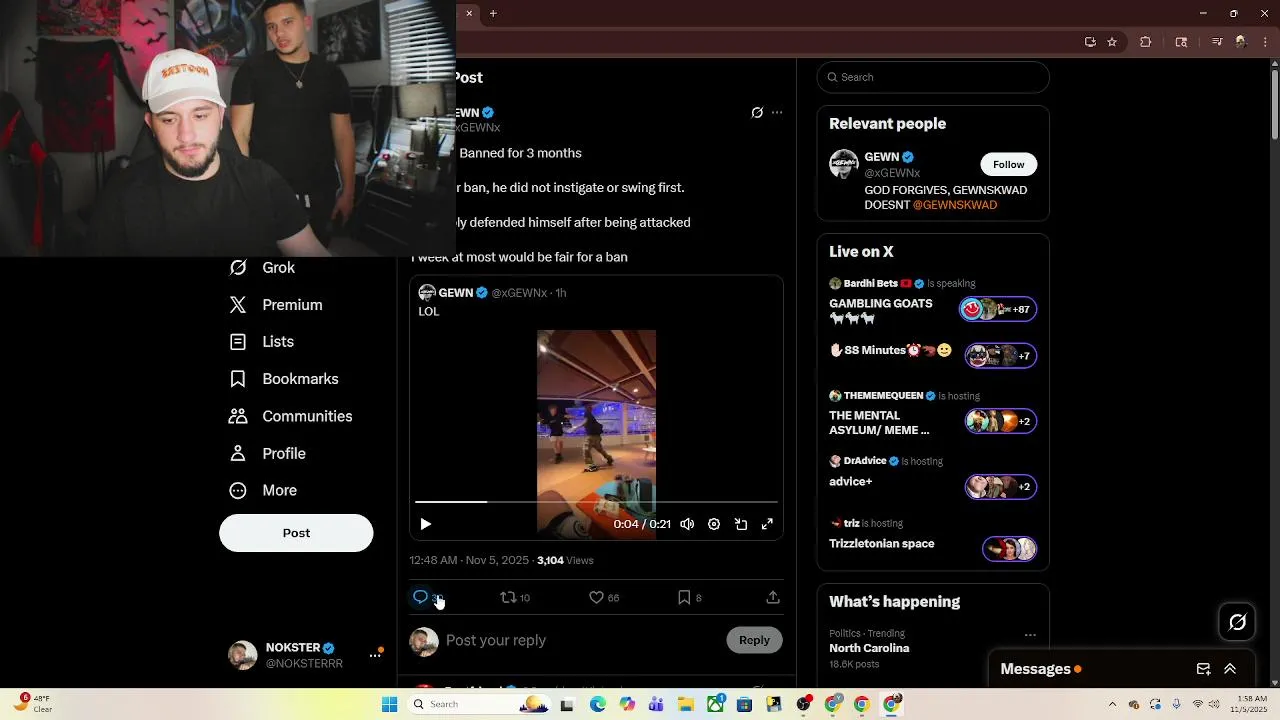
Task: Open Bookmarks in the sidebar
Action: 284,379
